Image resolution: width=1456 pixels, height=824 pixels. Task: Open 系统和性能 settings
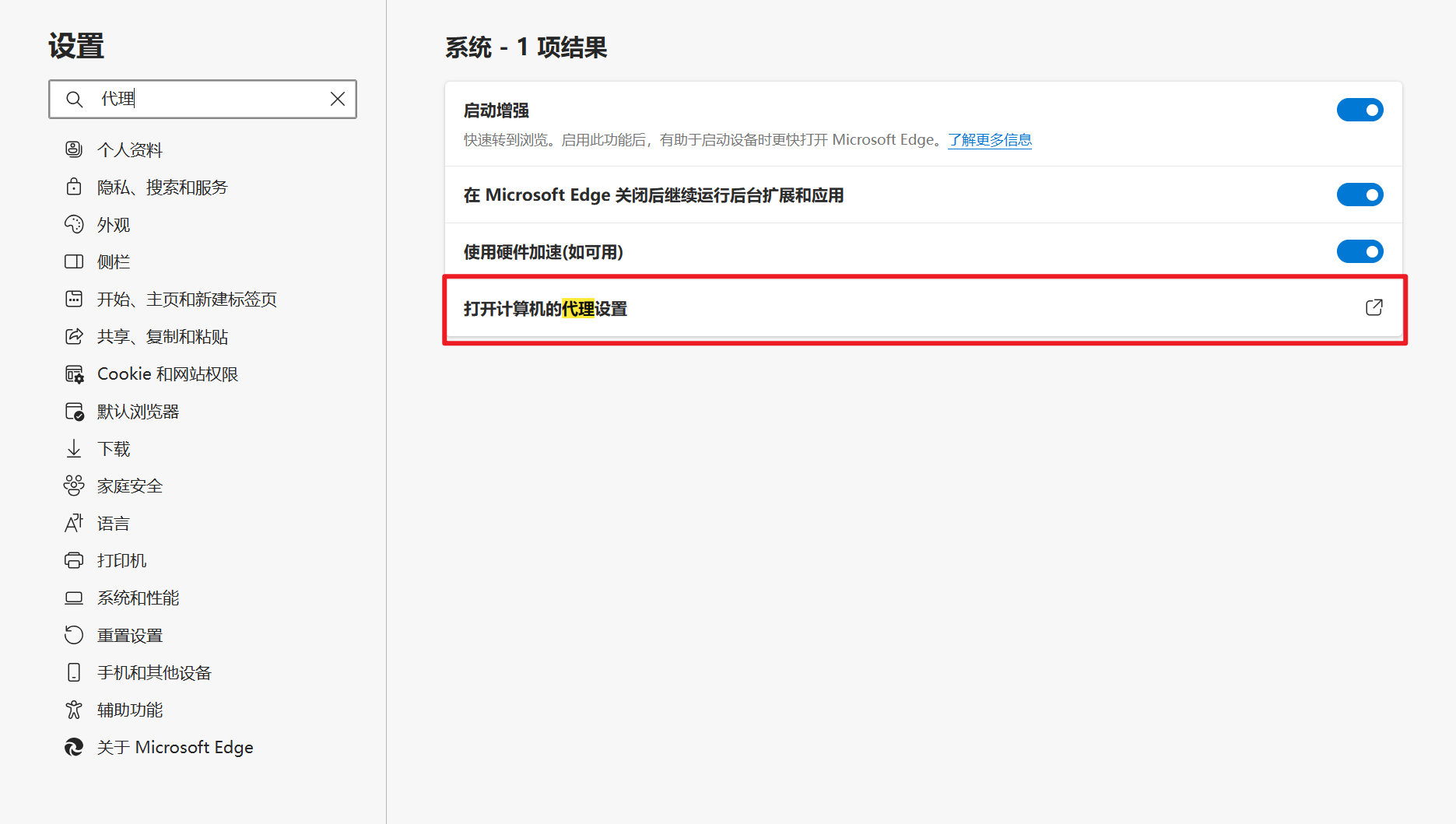(x=138, y=598)
